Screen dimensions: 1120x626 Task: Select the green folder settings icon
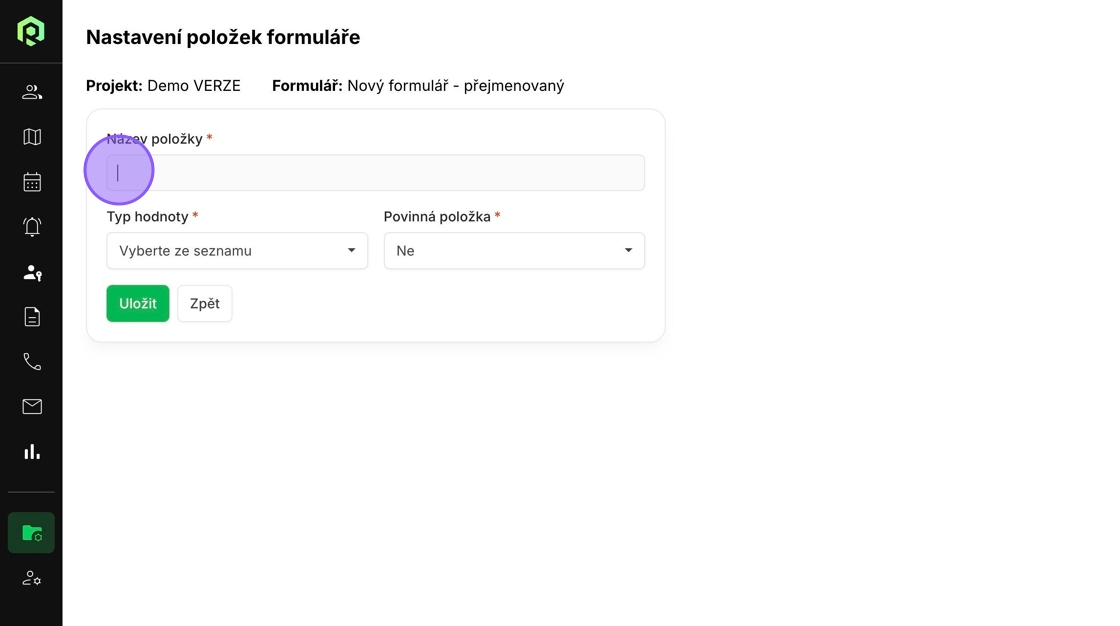(x=31, y=533)
